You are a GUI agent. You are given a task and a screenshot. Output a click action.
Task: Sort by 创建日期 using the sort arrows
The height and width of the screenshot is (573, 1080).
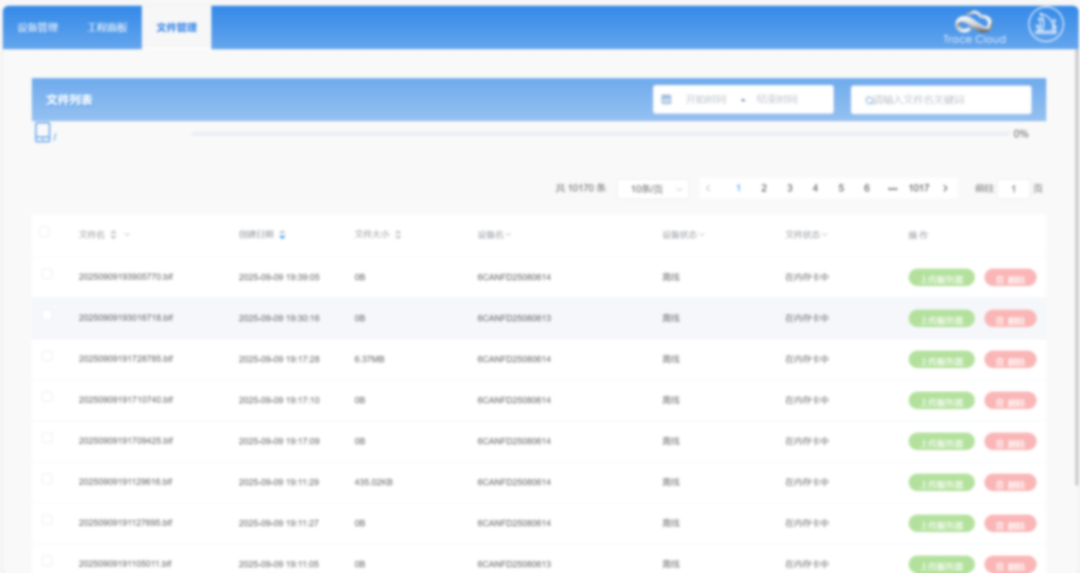click(282, 235)
